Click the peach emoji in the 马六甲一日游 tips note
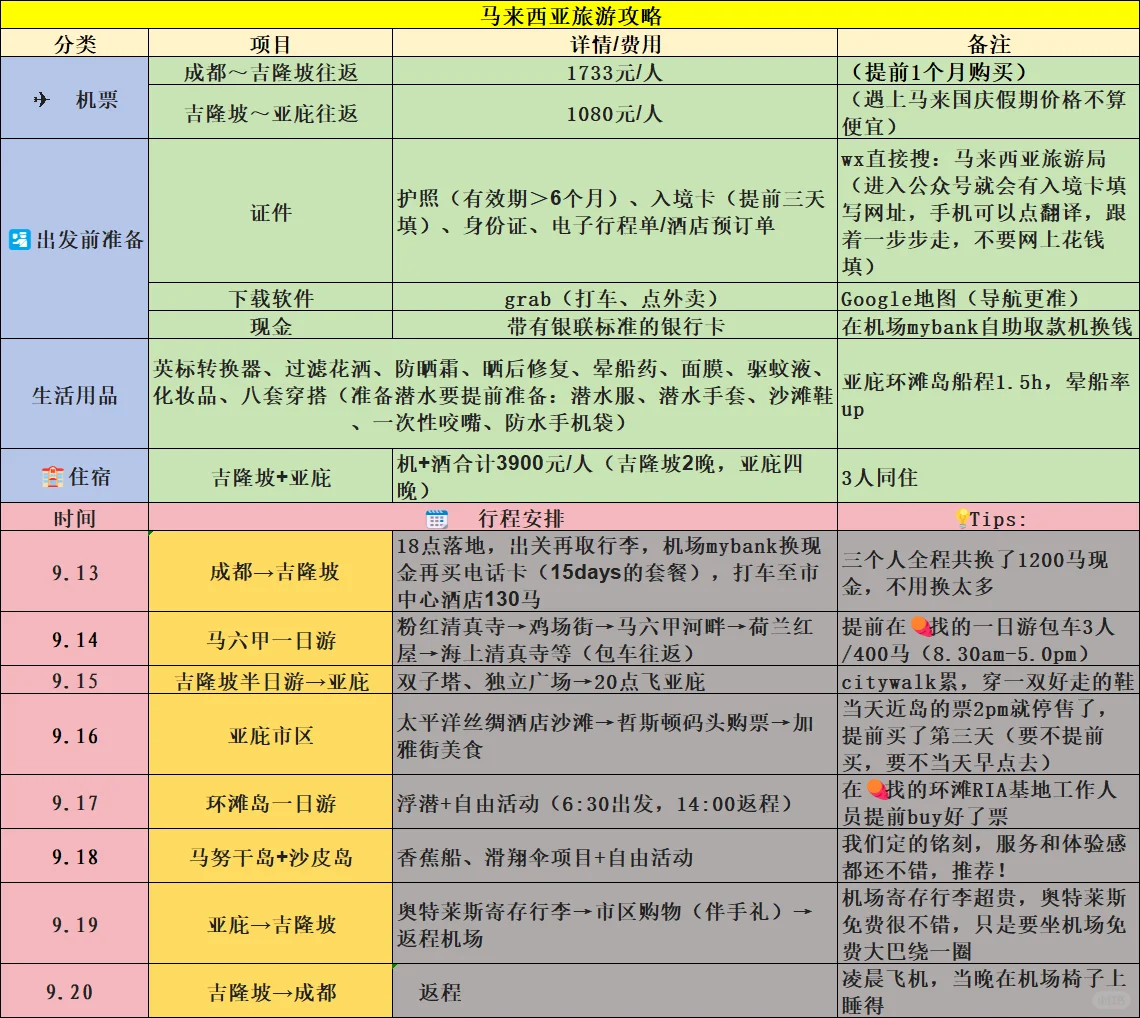This screenshot has height=1018, width=1140. pos(918,626)
